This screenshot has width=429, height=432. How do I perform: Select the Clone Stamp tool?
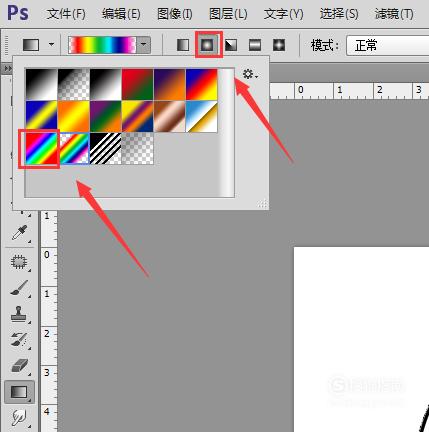click(19, 314)
